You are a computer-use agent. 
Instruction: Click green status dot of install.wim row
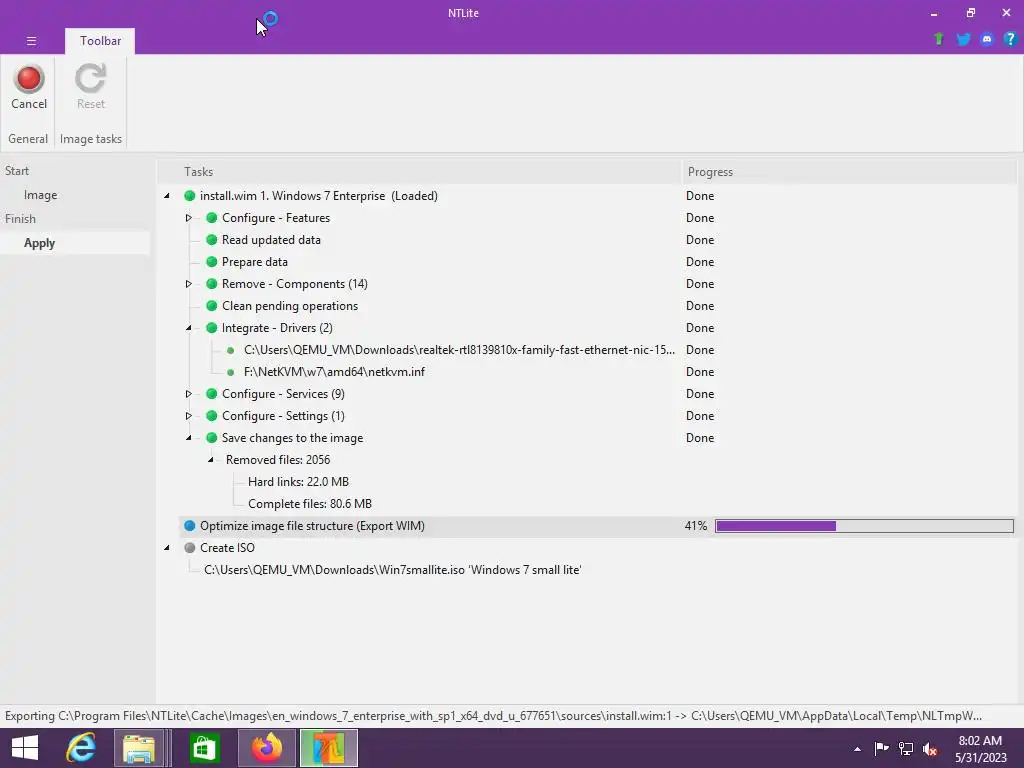point(189,196)
